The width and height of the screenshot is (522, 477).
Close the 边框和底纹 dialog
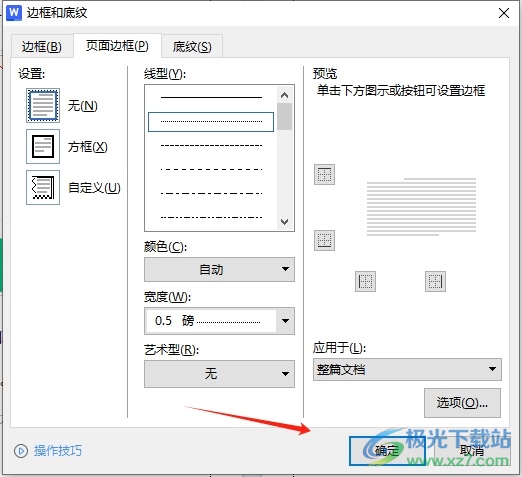(x=504, y=13)
